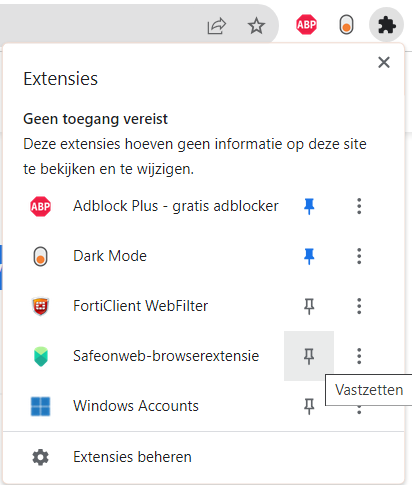The height and width of the screenshot is (485, 412).
Task: Unpin Dark Mode from the toolbar
Action: click(x=309, y=256)
